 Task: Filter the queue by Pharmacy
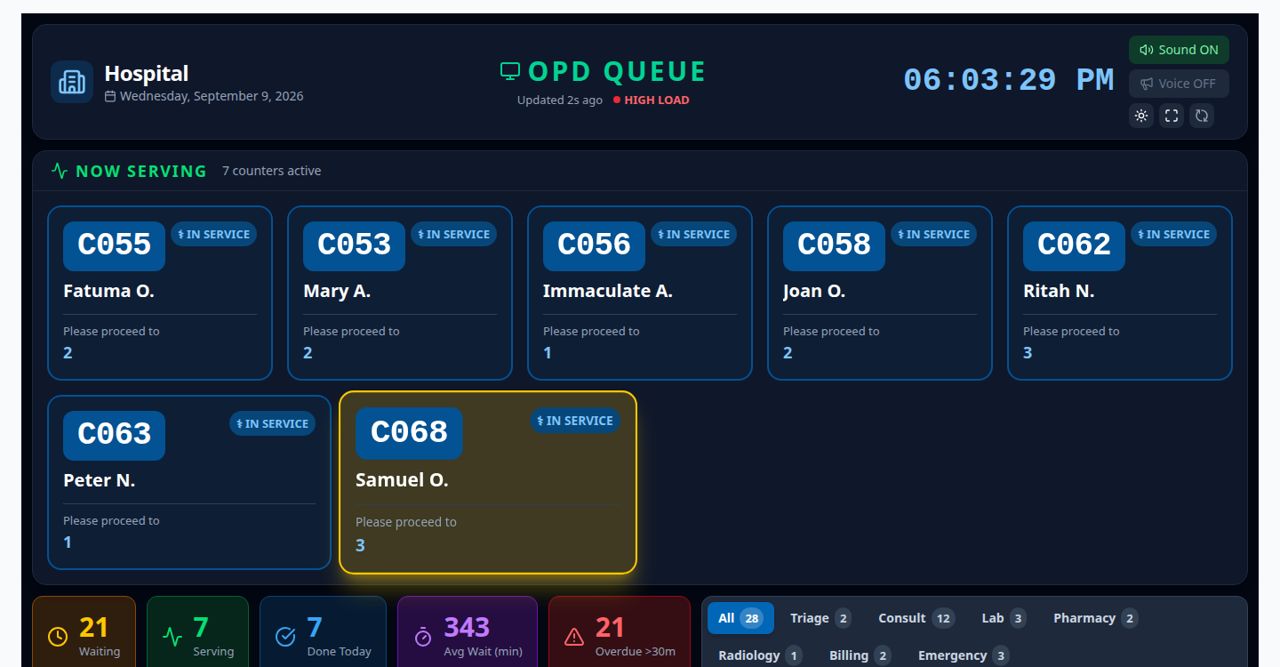(1095, 618)
